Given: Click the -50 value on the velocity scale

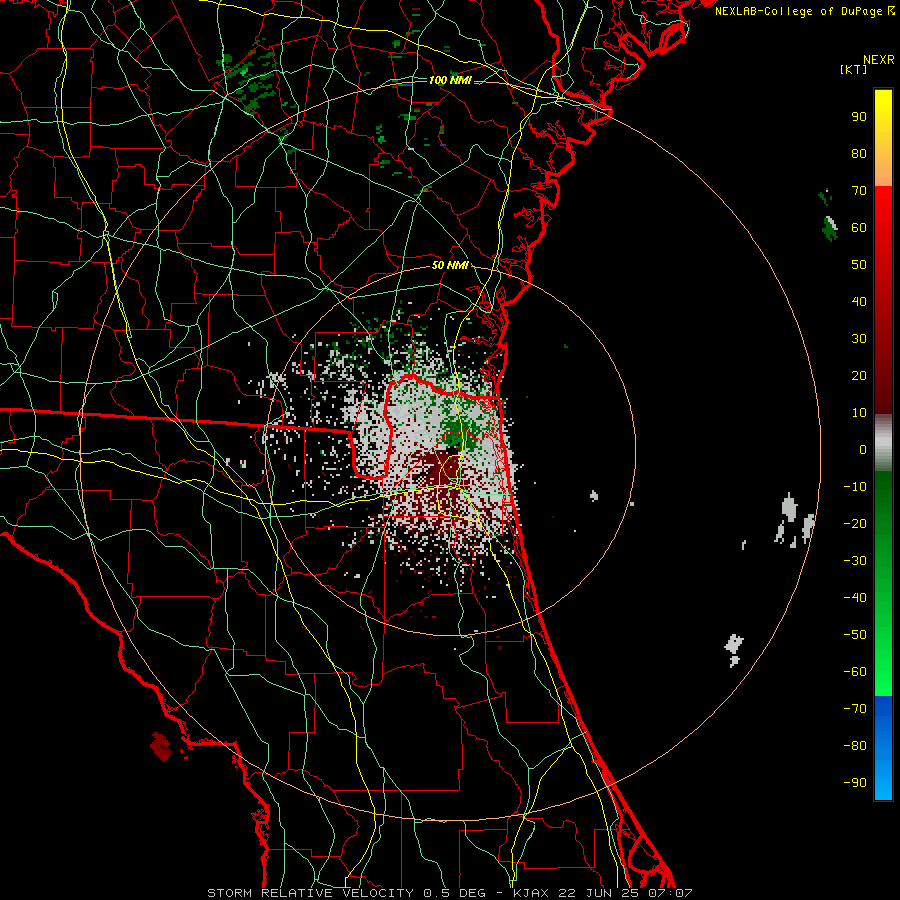Looking at the screenshot, I should (855, 635).
